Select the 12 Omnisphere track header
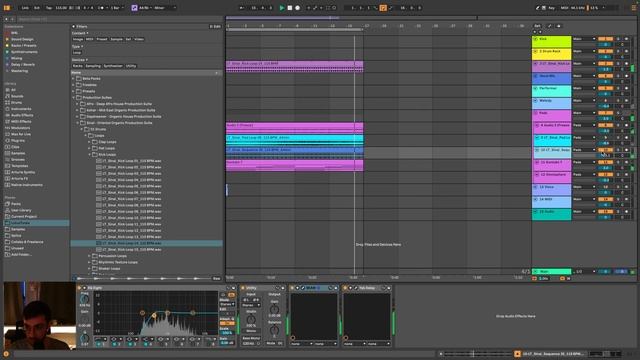 (x=551, y=177)
